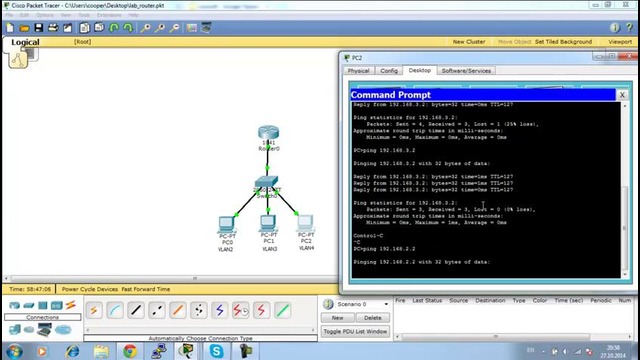Select Switch0 on the workspace
The width and height of the screenshot is (640, 360).
point(267,182)
